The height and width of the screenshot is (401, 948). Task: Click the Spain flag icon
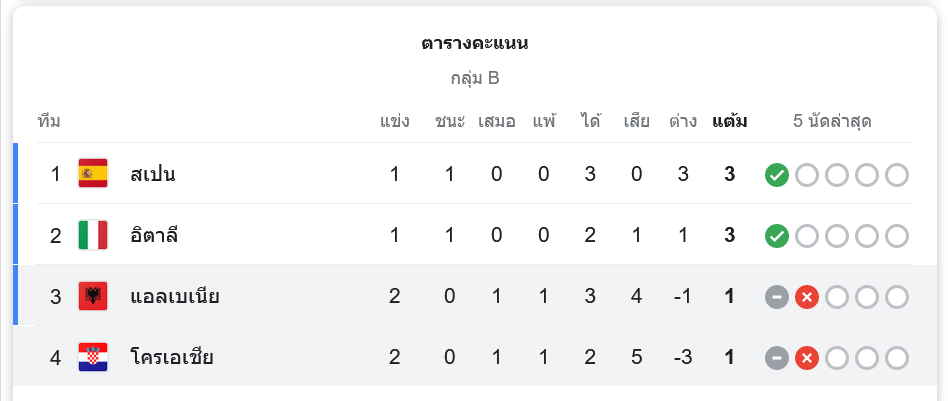click(93, 174)
